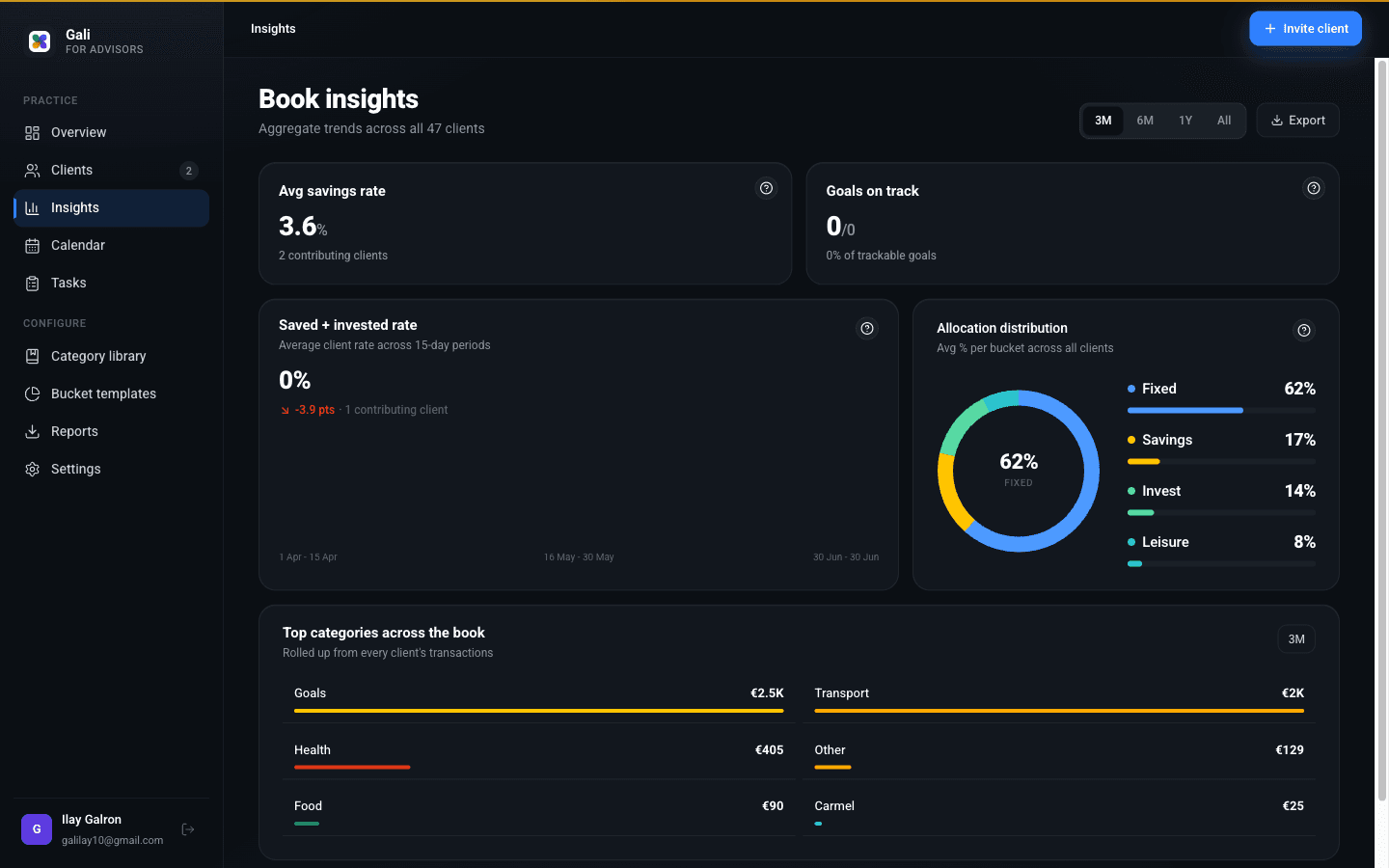The width and height of the screenshot is (1389, 868).
Task: Click the blue Fixed legend dot
Action: pos(1131,389)
